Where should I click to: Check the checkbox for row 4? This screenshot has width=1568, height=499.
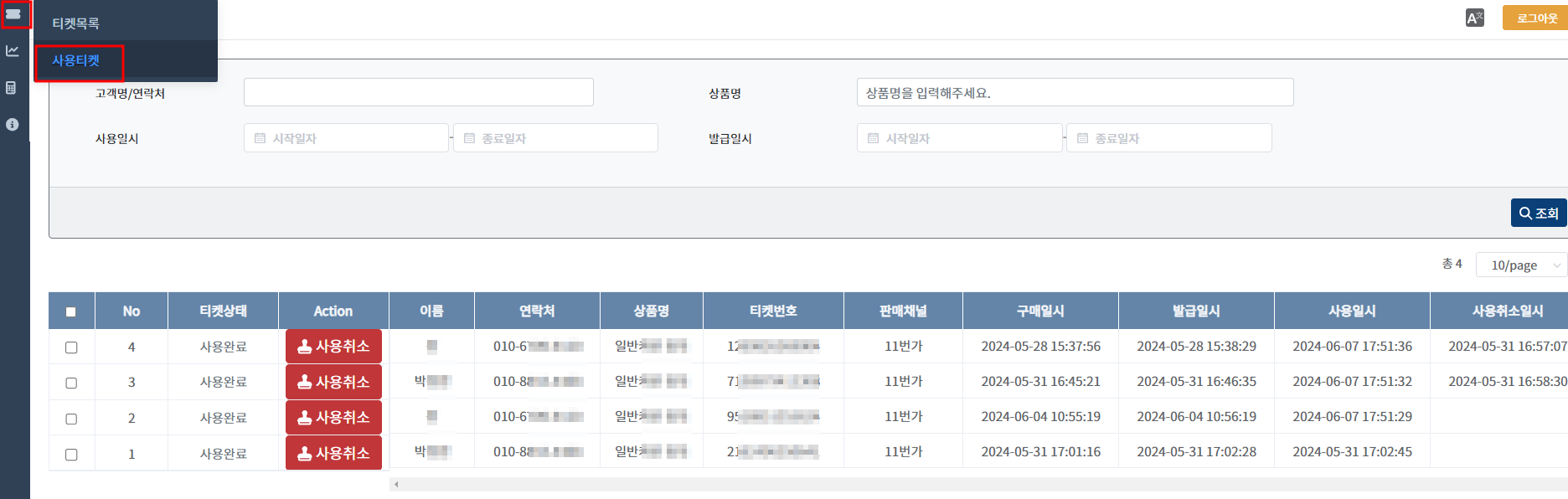[71, 347]
